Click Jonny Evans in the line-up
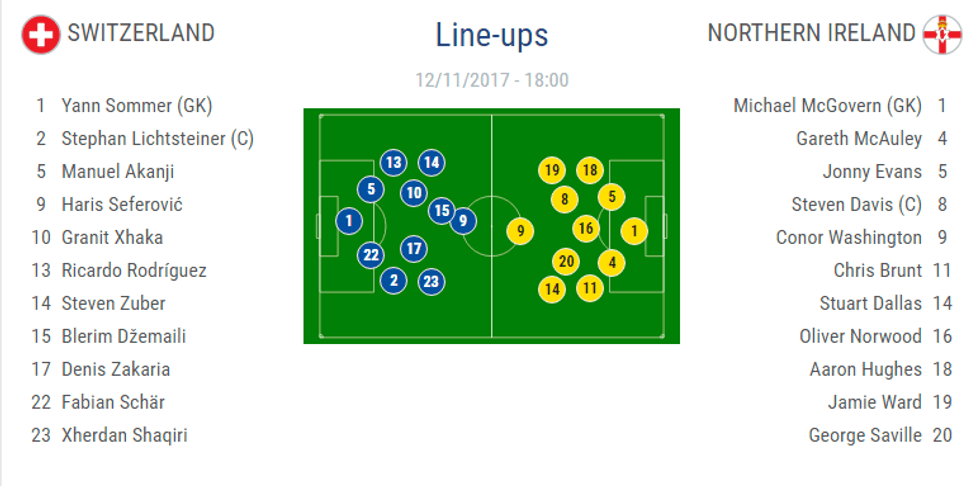 pyautogui.click(x=872, y=171)
